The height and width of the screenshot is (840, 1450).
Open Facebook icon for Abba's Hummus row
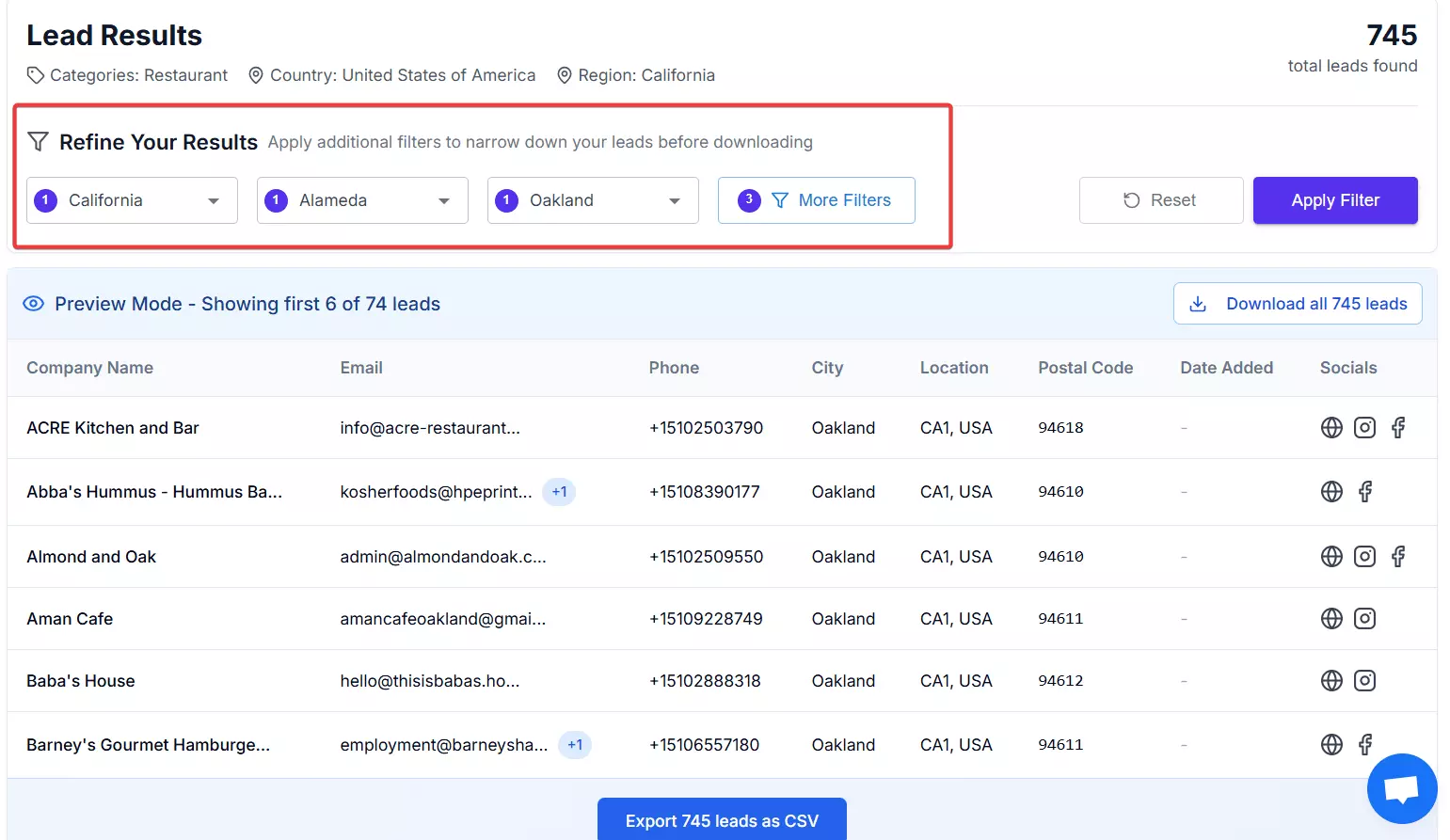click(1365, 492)
